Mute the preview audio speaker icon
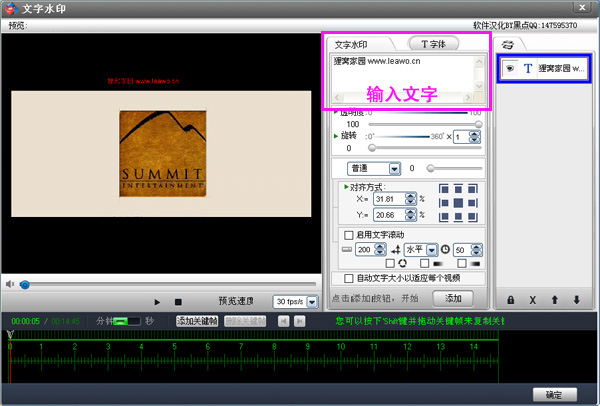 point(10,284)
